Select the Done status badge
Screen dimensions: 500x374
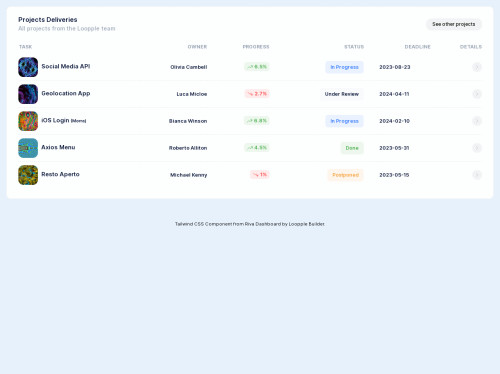pos(352,148)
